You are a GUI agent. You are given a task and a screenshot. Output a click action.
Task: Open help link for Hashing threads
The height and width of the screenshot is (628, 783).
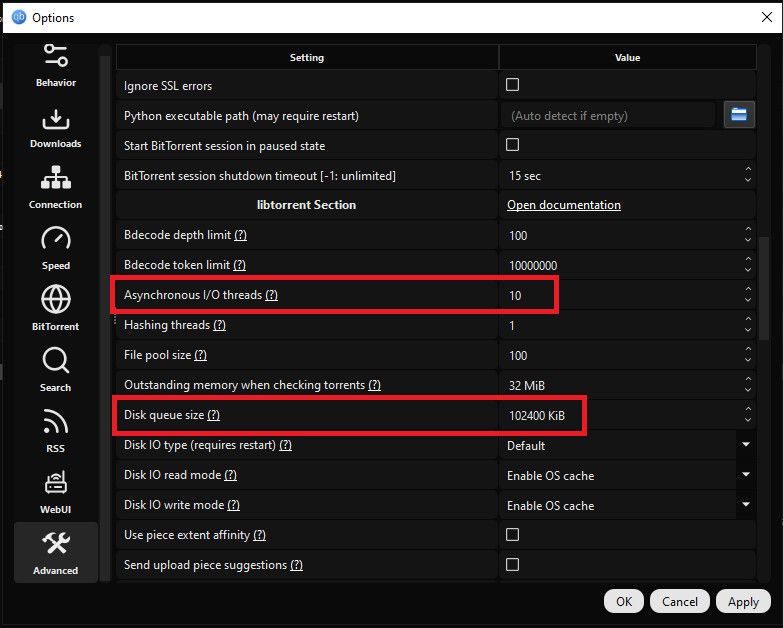[219, 324]
